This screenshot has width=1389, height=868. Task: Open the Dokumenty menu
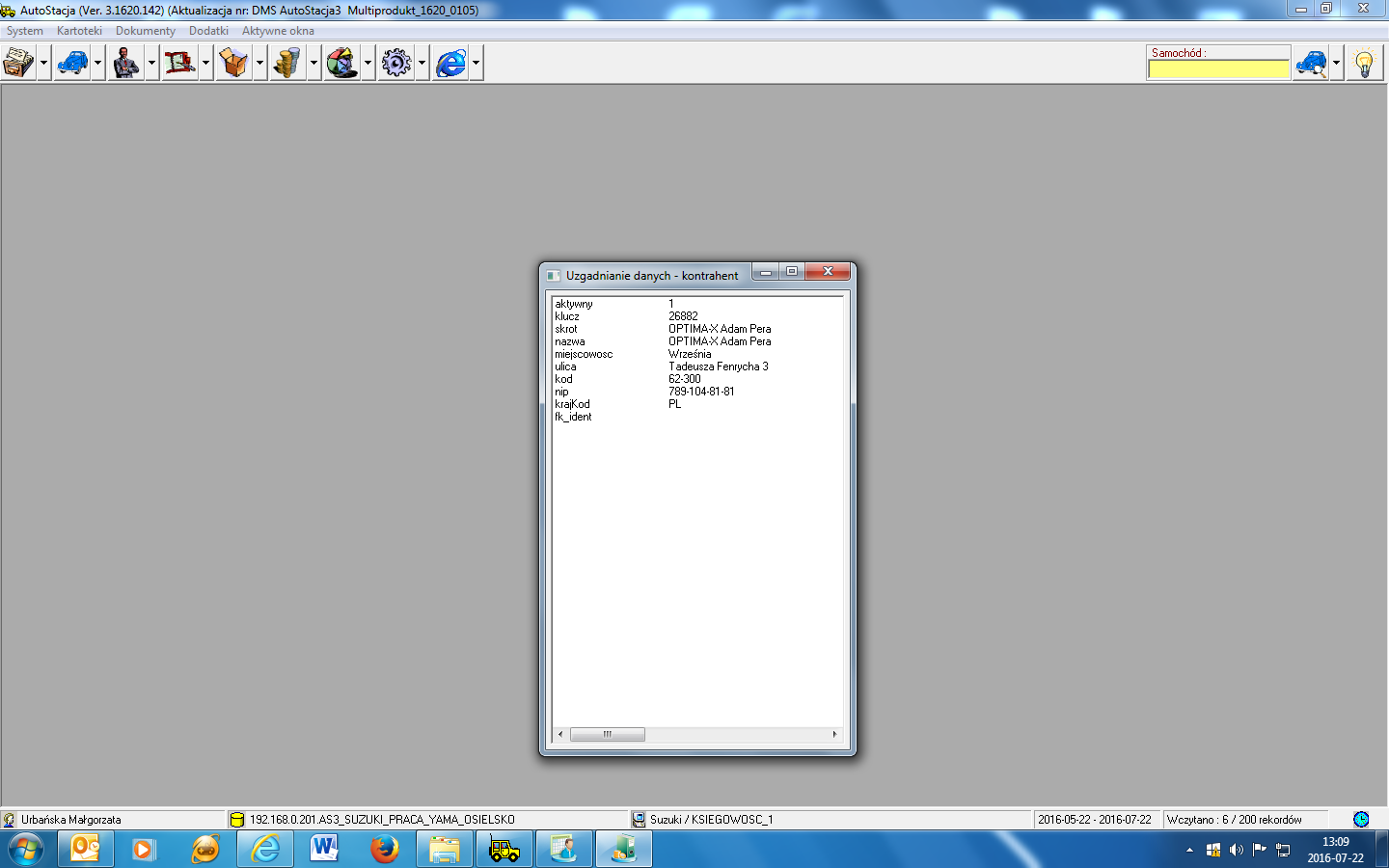click(x=146, y=31)
